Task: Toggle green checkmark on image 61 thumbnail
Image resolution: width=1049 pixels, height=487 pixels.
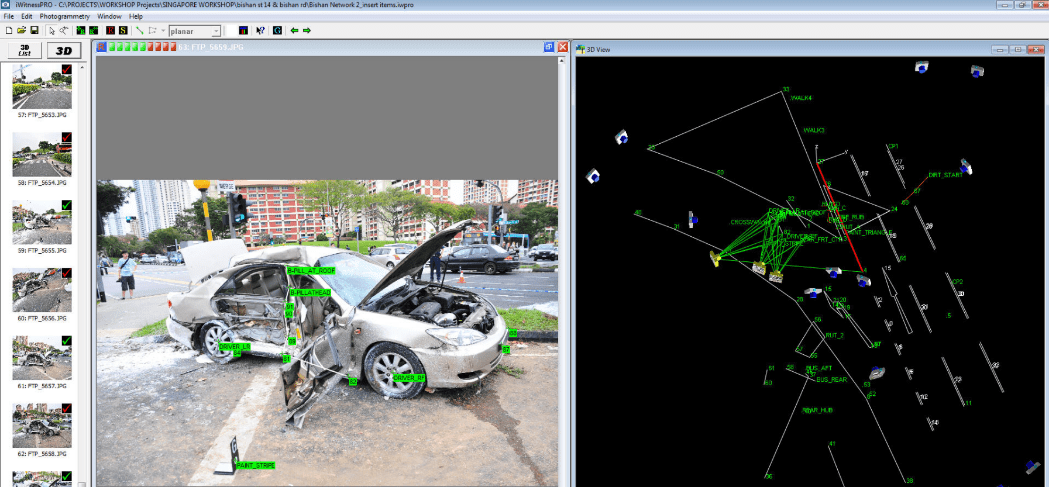Action: tap(66, 340)
